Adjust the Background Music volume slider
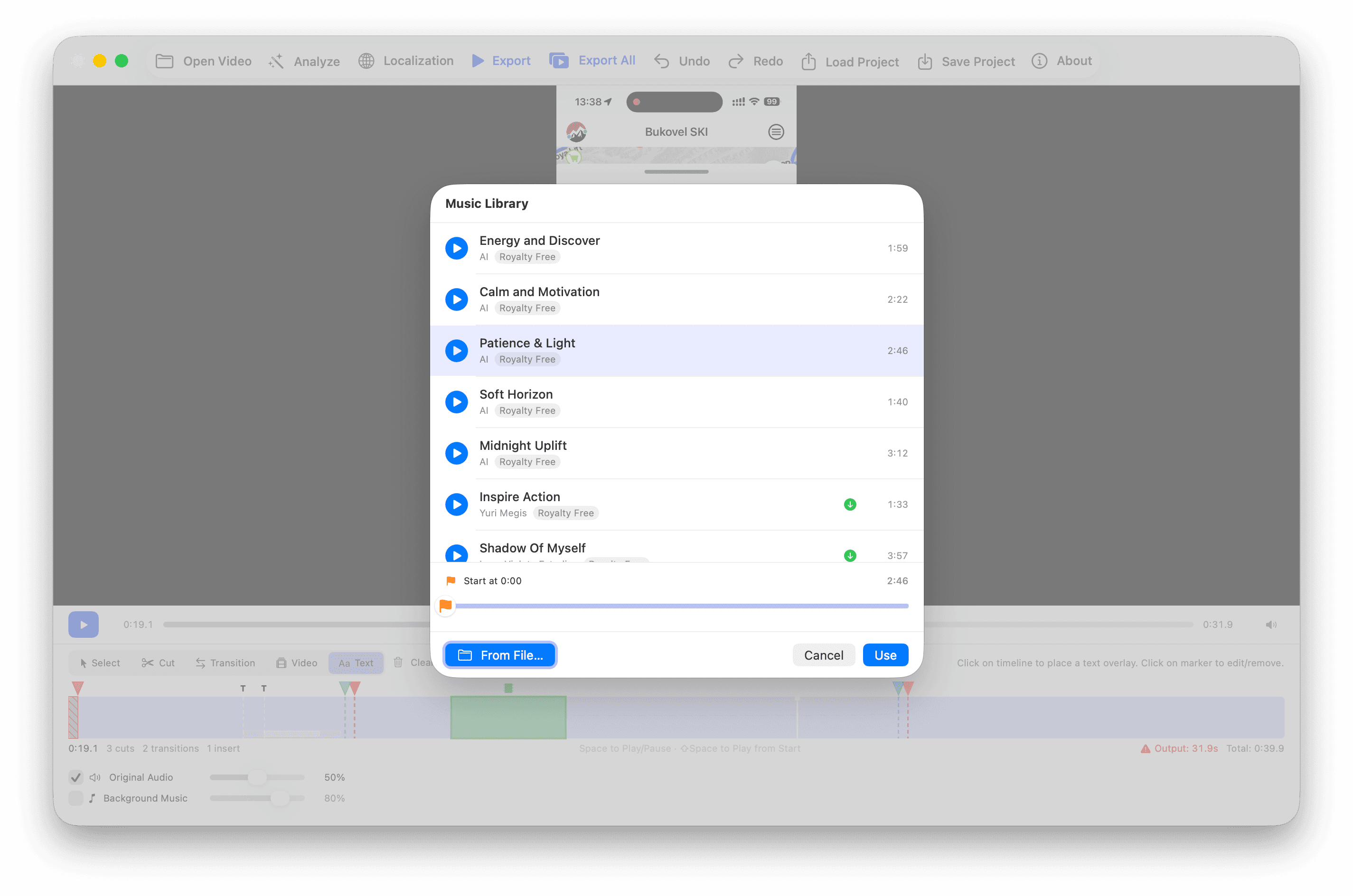 tap(257, 798)
